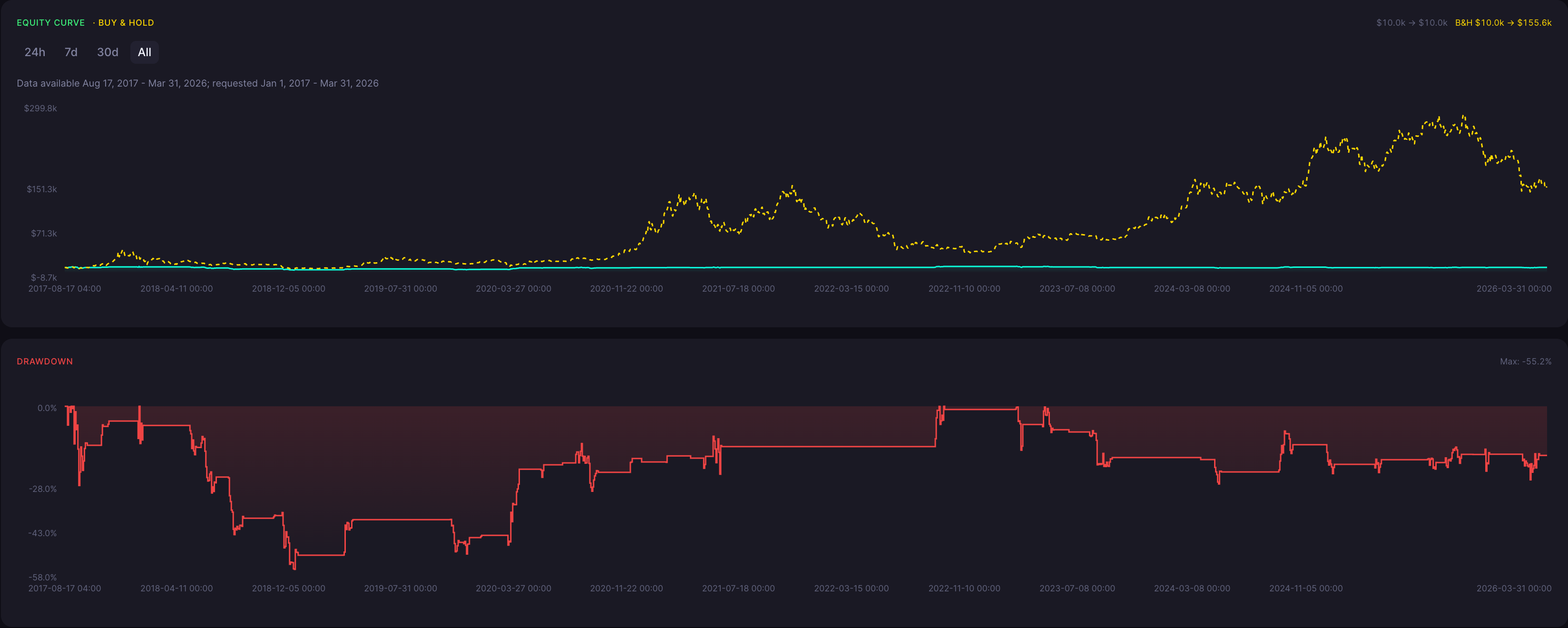Click the EQUITY CURVE legend label
Viewport: 1568px width, 628px height.
pyautogui.click(x=50, y=22)
